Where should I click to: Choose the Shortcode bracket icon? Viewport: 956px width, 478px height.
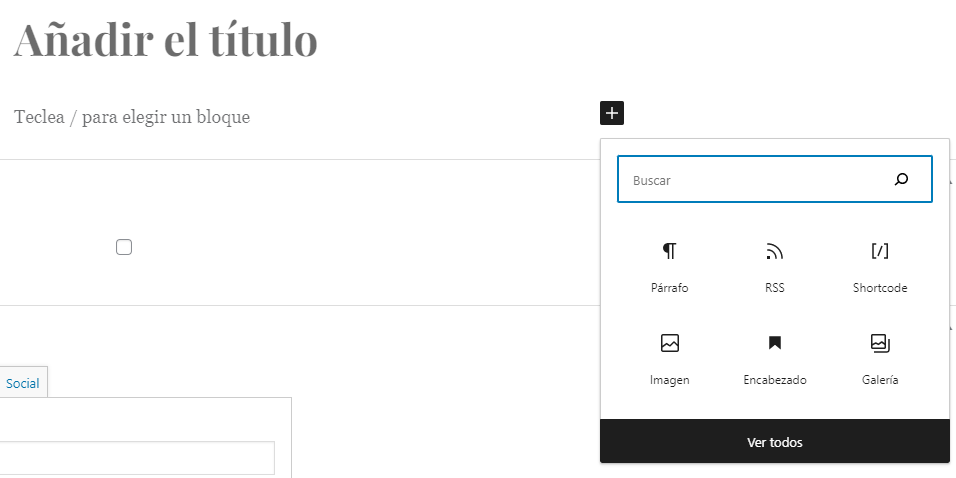(x=880, y=251)
